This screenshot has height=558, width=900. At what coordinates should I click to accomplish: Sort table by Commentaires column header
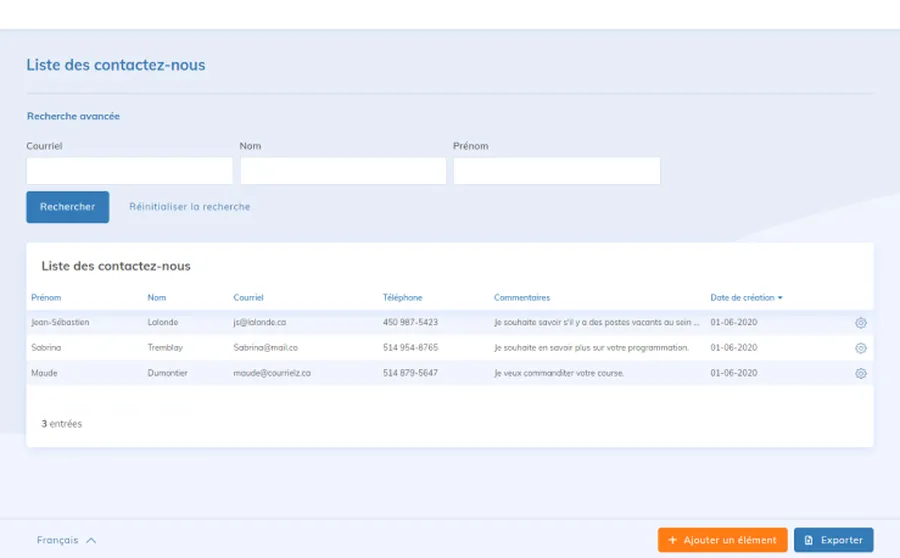[x=522, y=298]
